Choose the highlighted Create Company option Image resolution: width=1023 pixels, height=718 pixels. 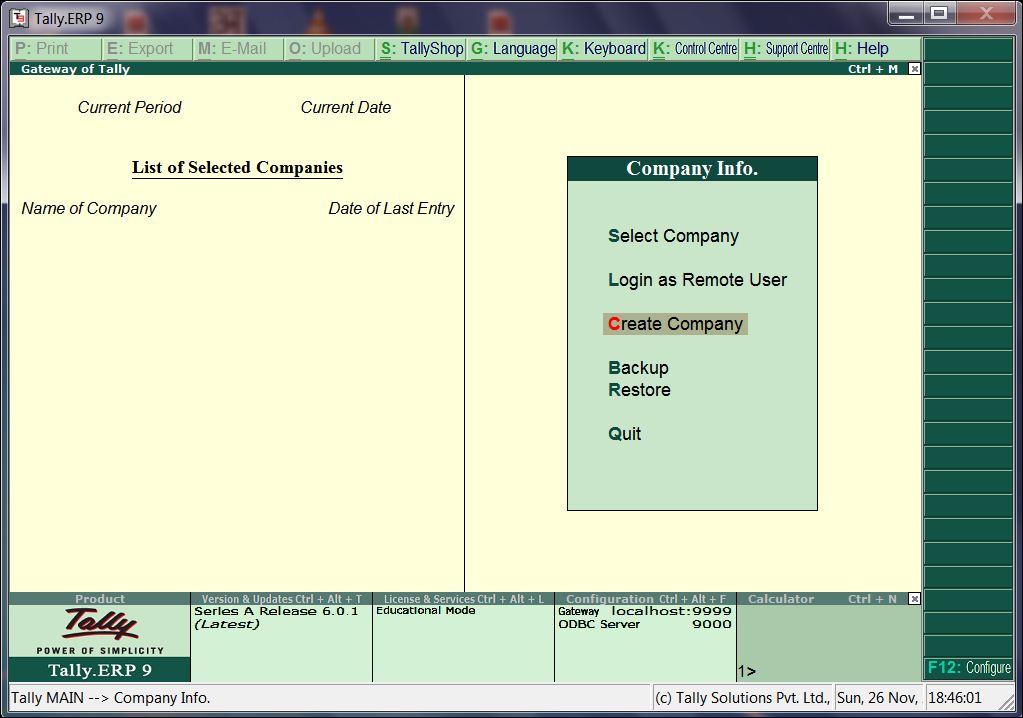point(675,324)
